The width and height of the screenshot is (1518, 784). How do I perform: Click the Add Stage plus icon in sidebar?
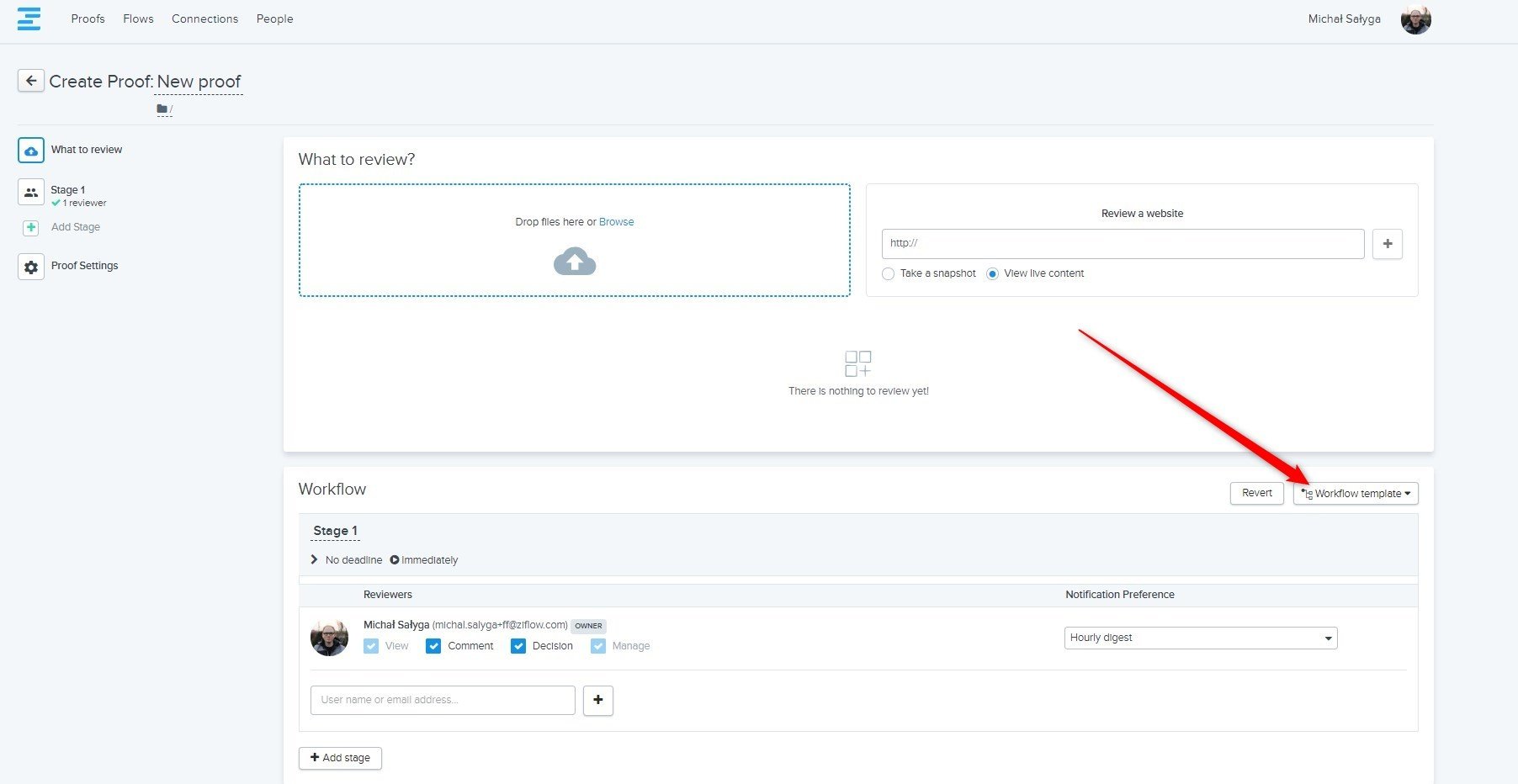click(31, 228)
